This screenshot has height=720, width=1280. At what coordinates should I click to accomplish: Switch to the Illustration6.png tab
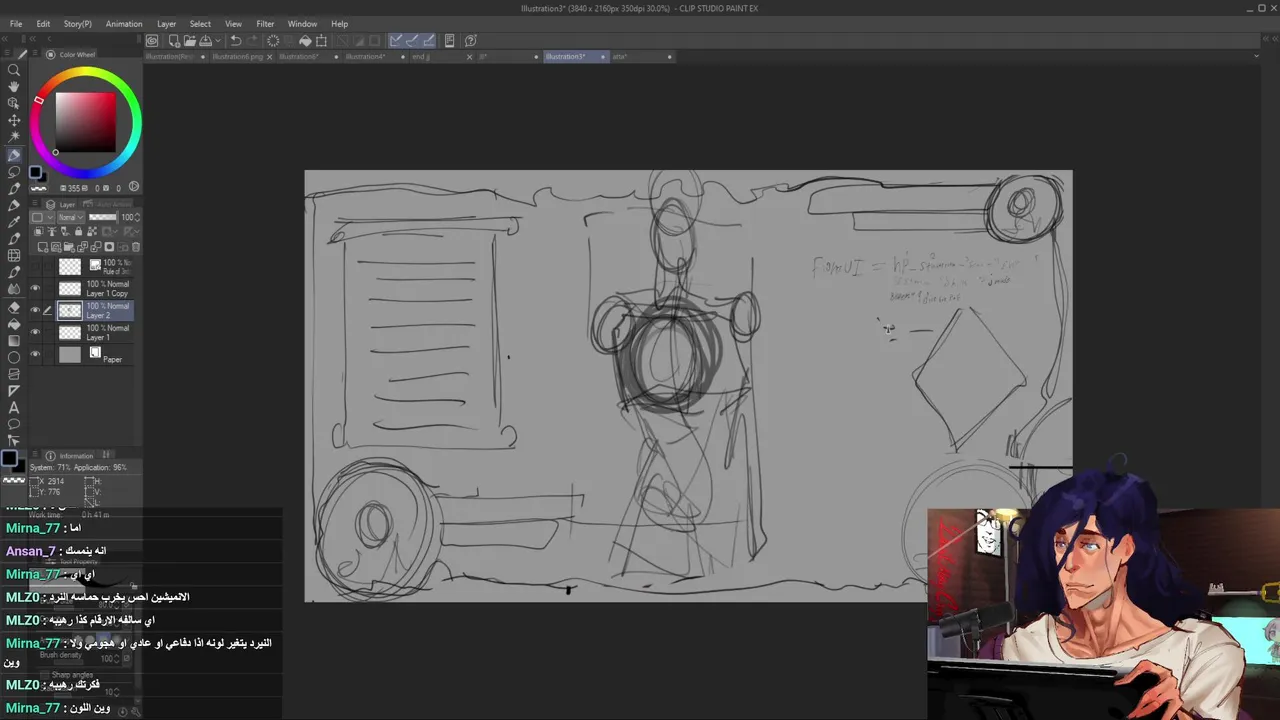click(240, 57)
